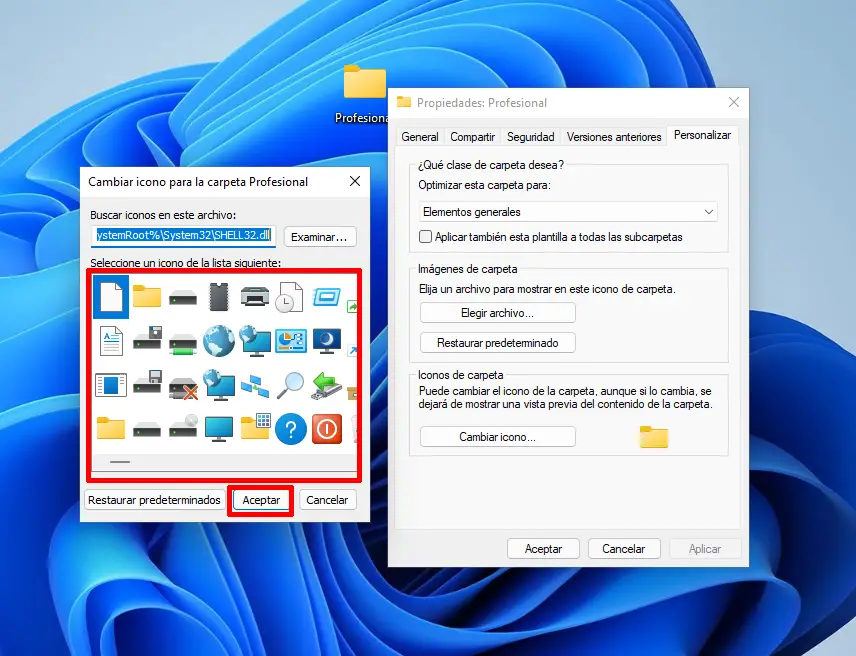Pick the printer icon

tap(254, 296)
